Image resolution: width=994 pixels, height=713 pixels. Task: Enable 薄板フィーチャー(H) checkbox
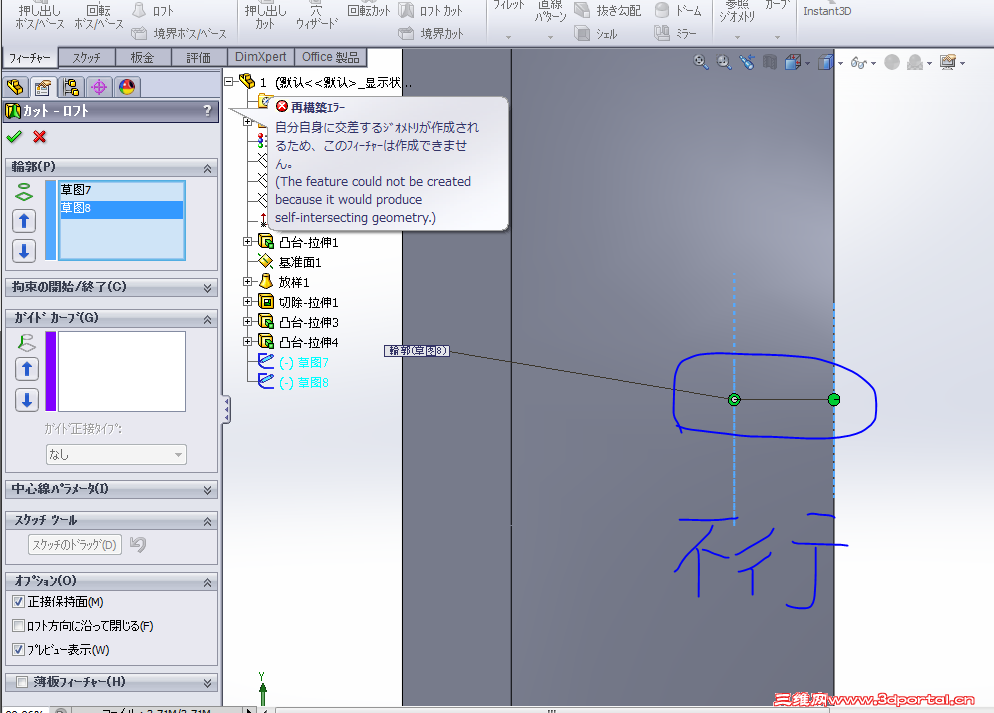pyautogui.click(x=22, y=682)
